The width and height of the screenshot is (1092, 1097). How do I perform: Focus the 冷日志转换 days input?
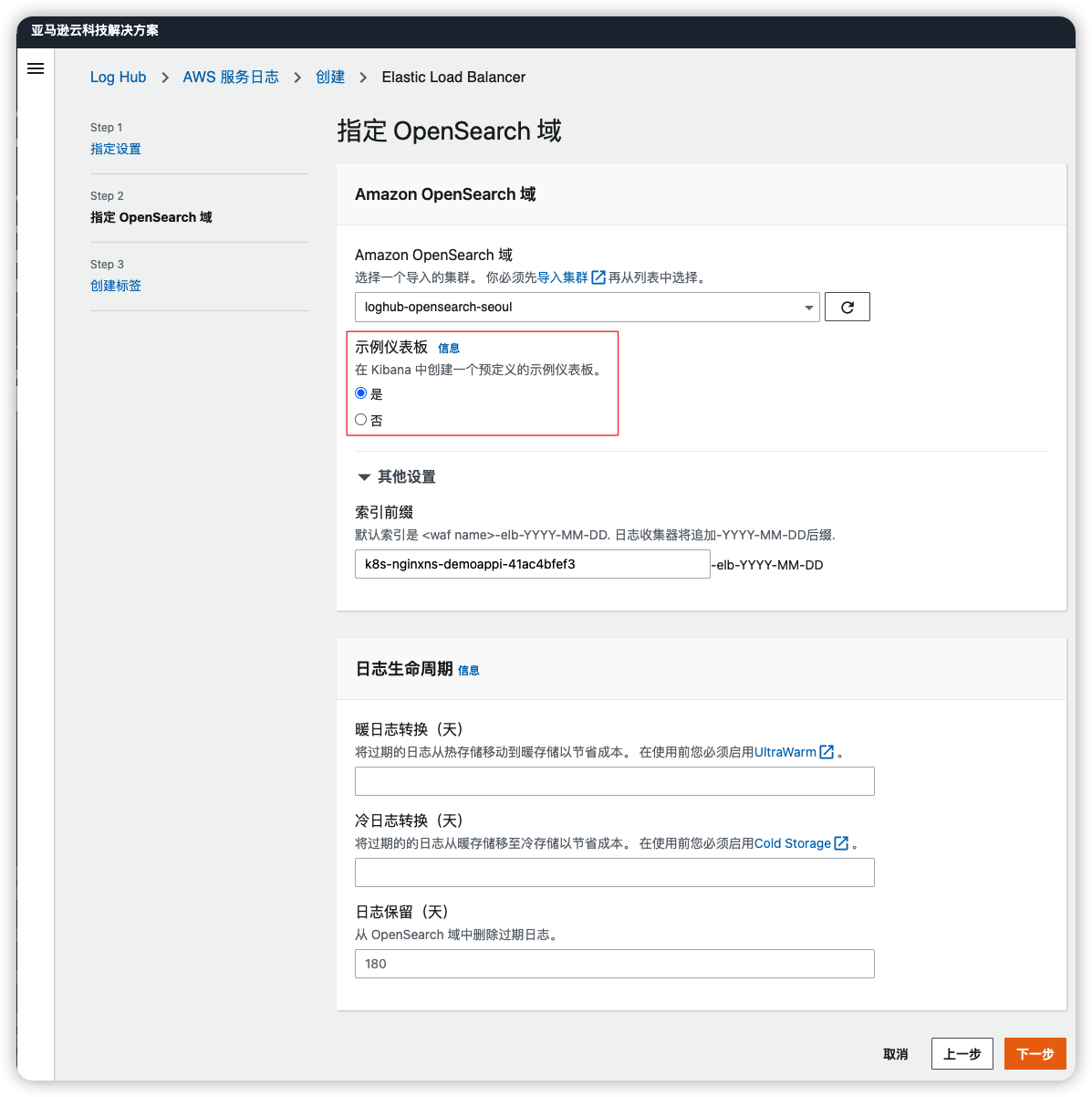[x=615, y=872]
